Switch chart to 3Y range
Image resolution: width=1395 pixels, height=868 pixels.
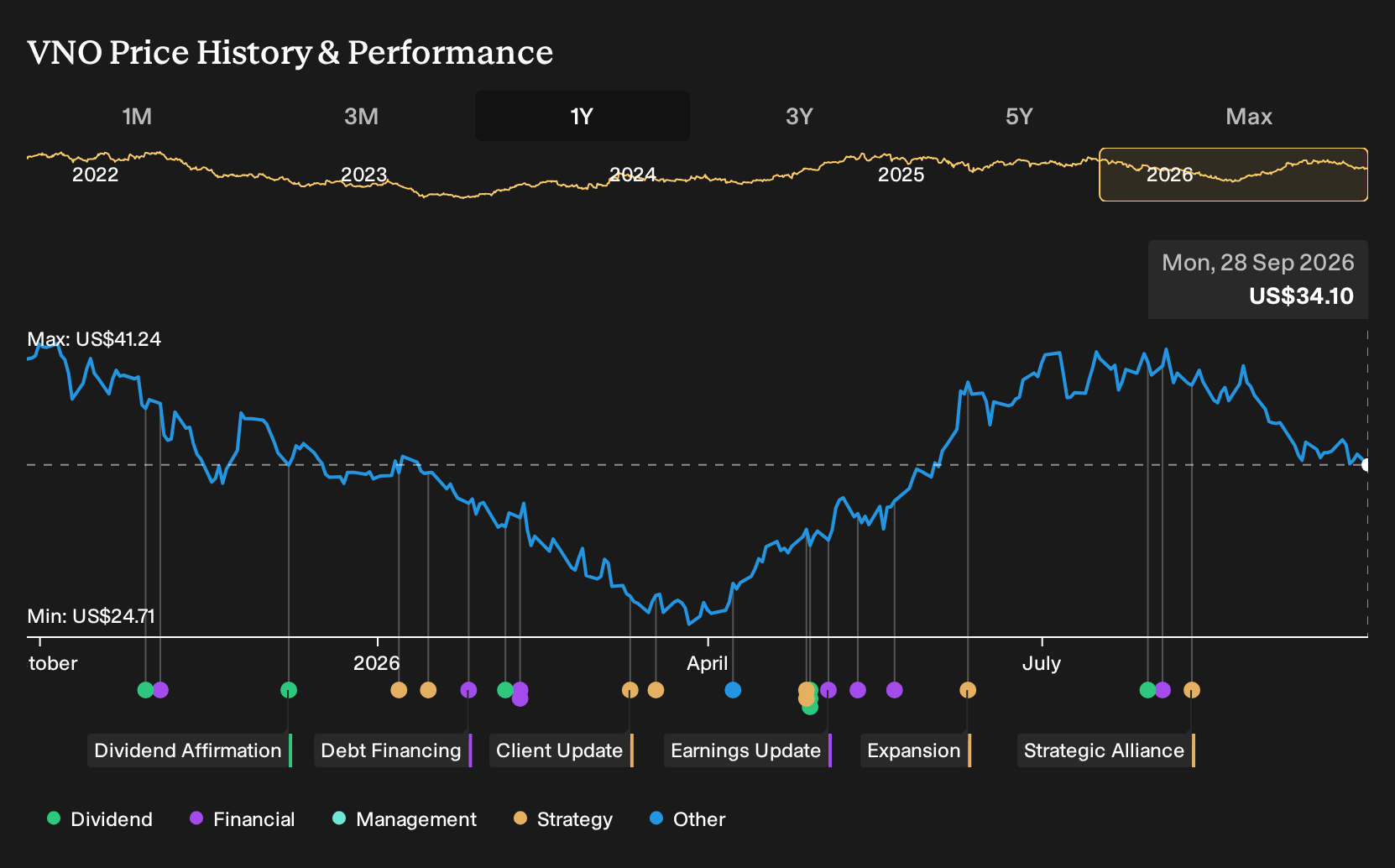(x=799, y=116)
